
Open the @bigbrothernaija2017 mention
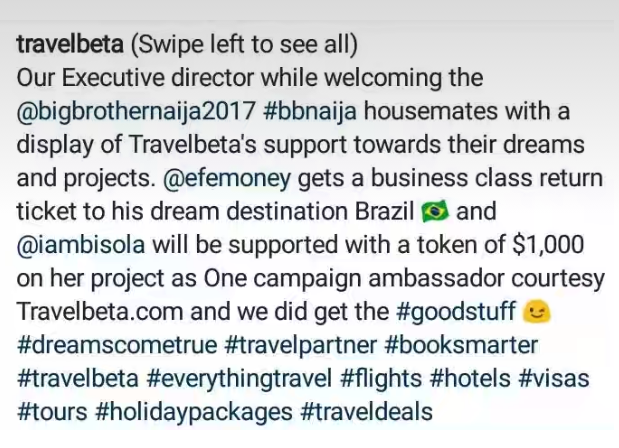(136, 112)
